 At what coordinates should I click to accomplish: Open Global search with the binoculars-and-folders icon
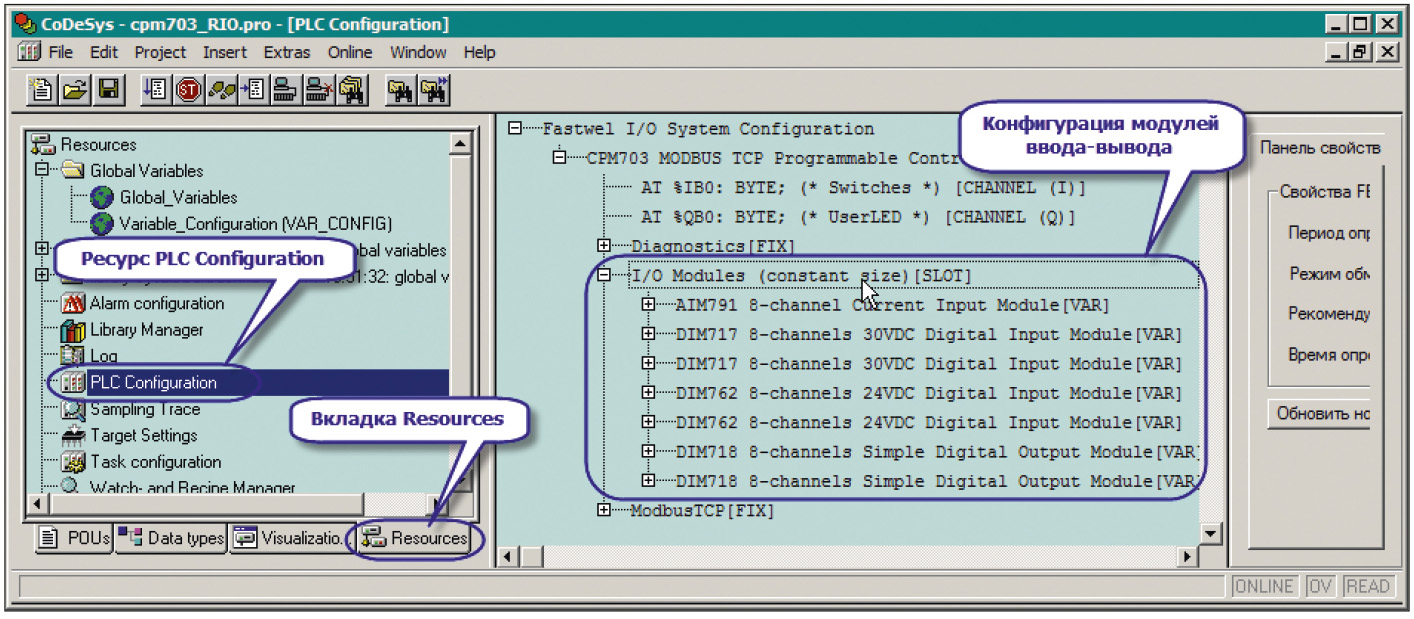tap(352, 90)
